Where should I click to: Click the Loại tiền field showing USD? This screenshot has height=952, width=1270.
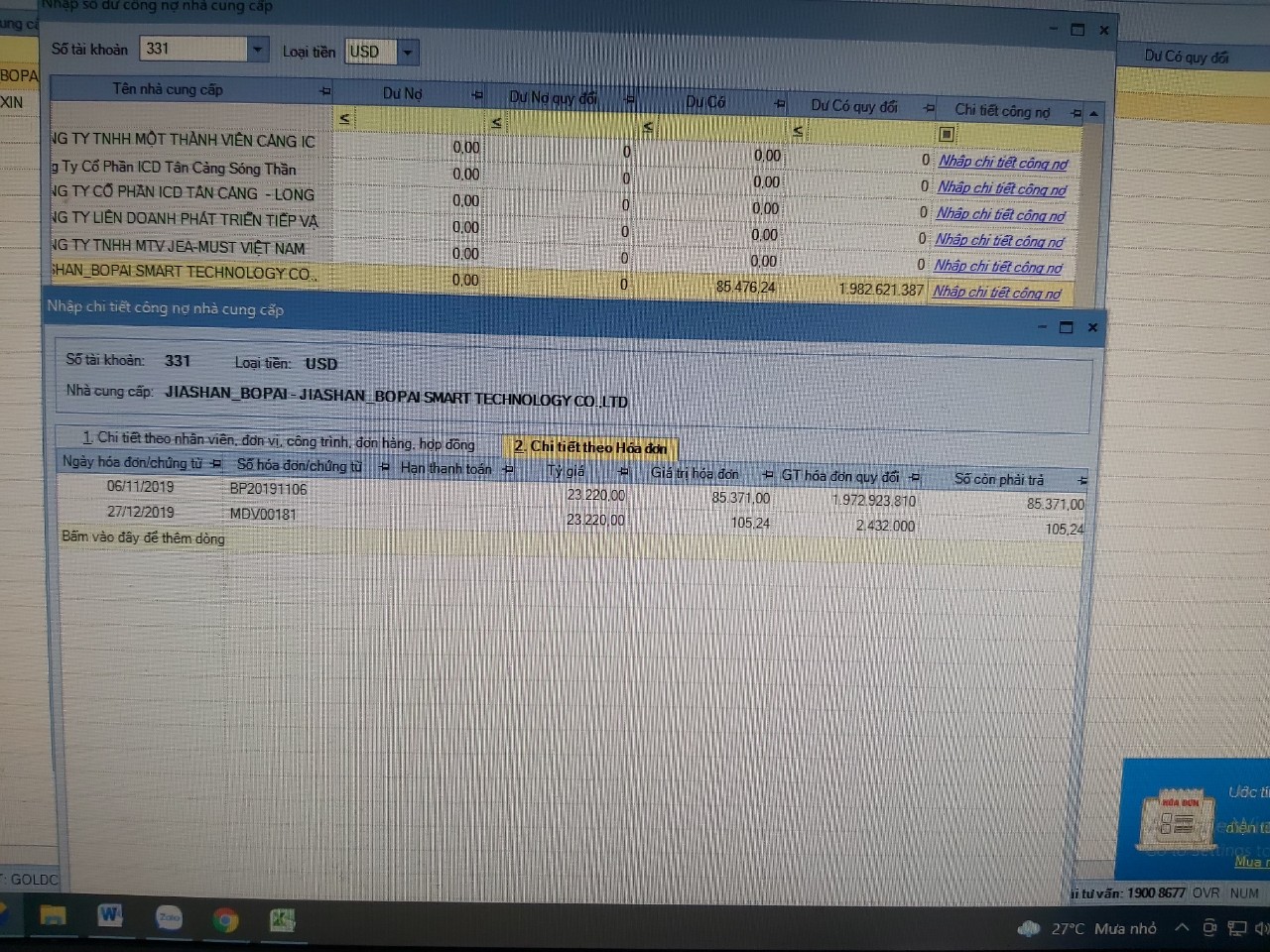[x=372, y=52]
